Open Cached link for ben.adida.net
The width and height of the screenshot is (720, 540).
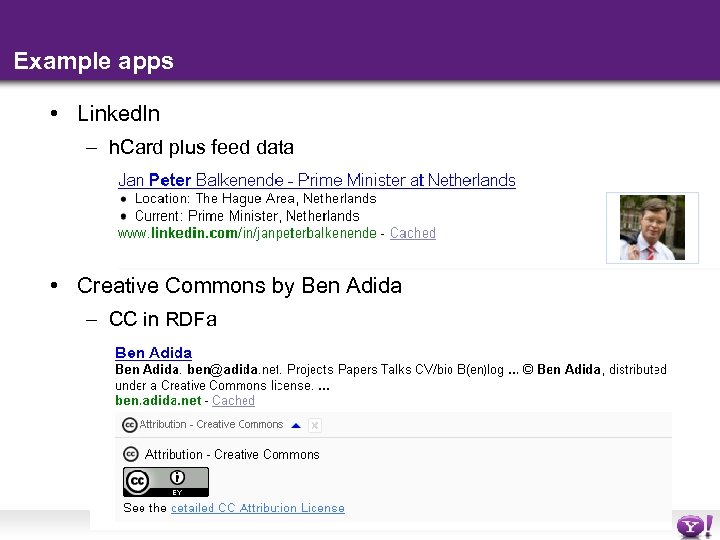pyautogui.click(x=233, y=400)
